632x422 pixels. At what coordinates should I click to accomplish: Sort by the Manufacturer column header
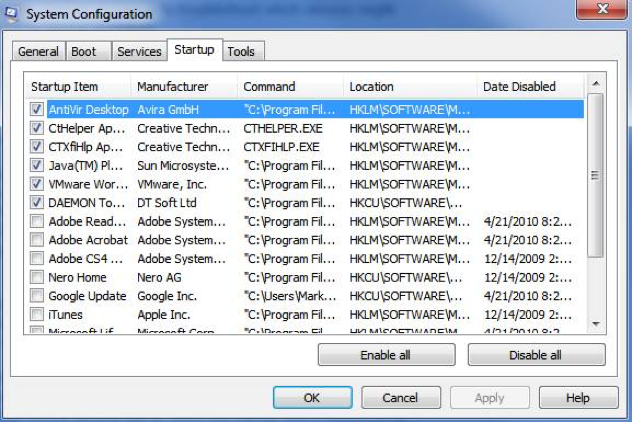click(184, 86)
